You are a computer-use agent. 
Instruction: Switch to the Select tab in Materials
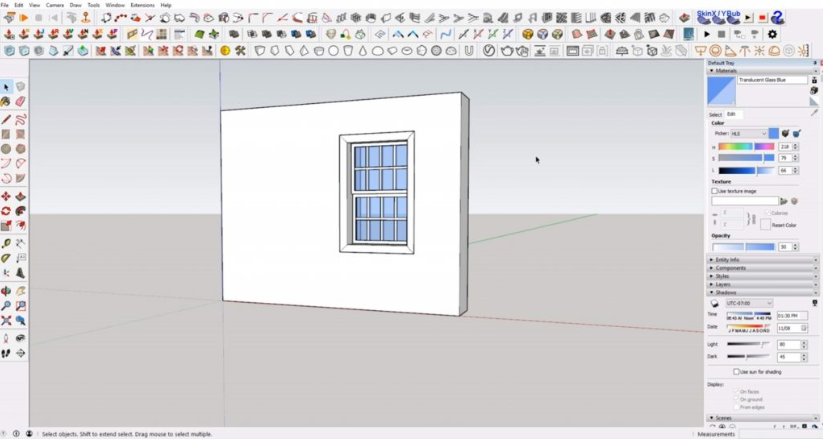715,114
